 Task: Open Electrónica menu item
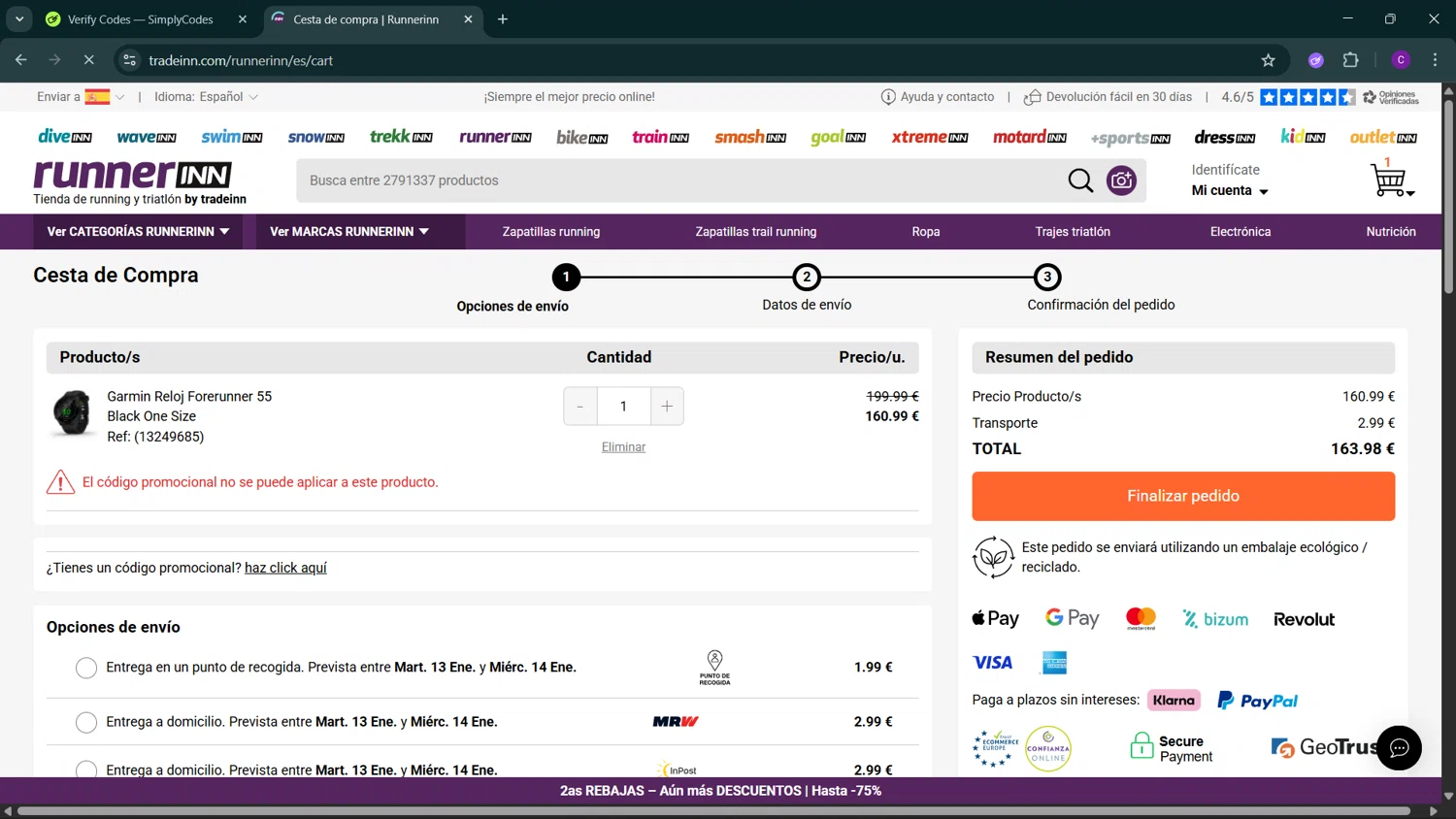pyautogui.click(x=1241, y=232)
